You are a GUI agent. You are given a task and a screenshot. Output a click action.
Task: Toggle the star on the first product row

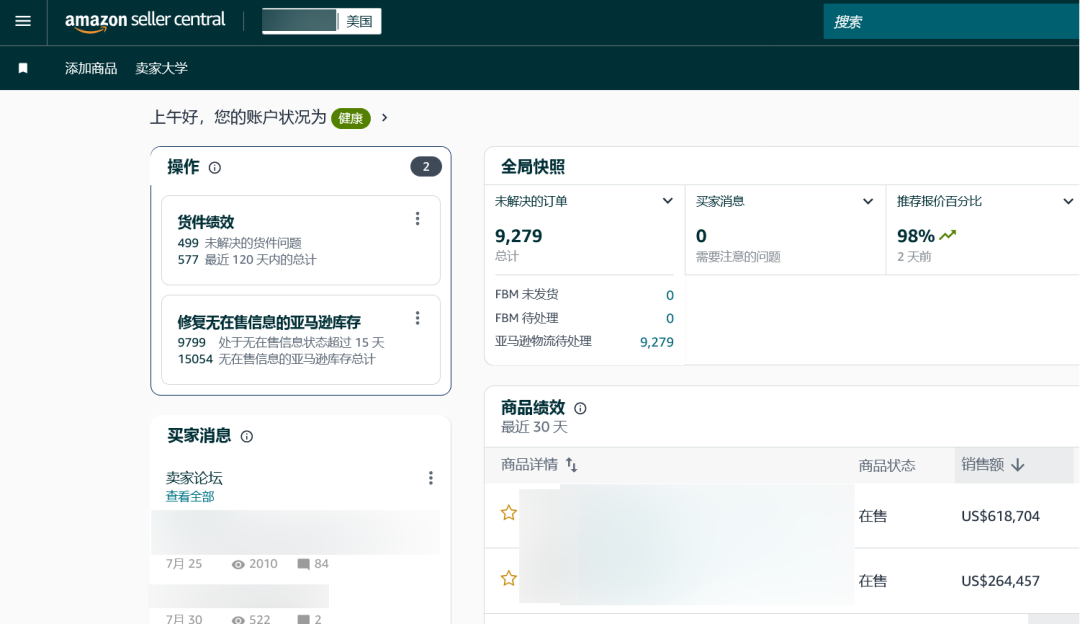(x=509, y=512)
